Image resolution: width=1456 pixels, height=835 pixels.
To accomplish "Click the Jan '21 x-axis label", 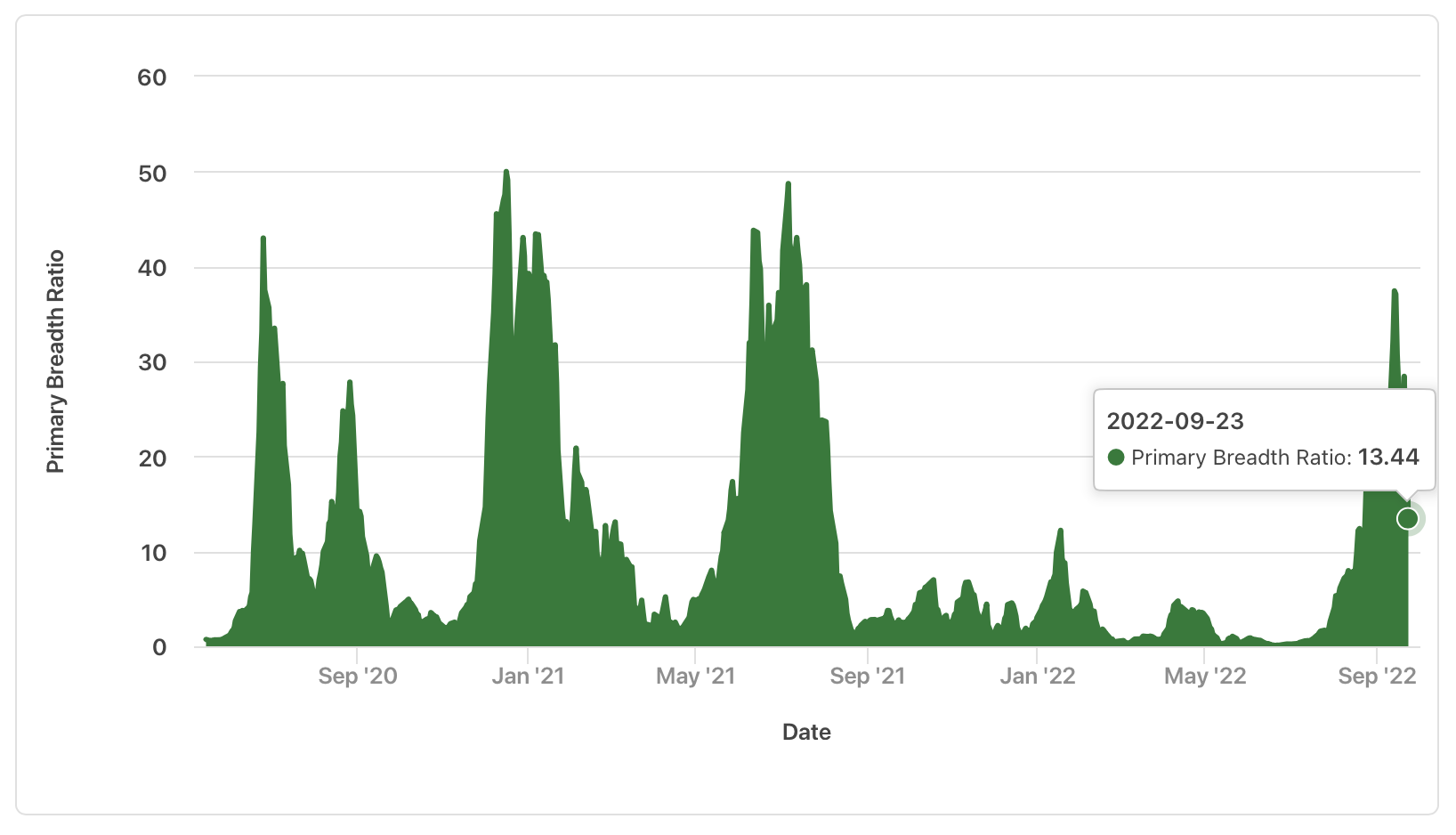I will click(x=528, y=676).
